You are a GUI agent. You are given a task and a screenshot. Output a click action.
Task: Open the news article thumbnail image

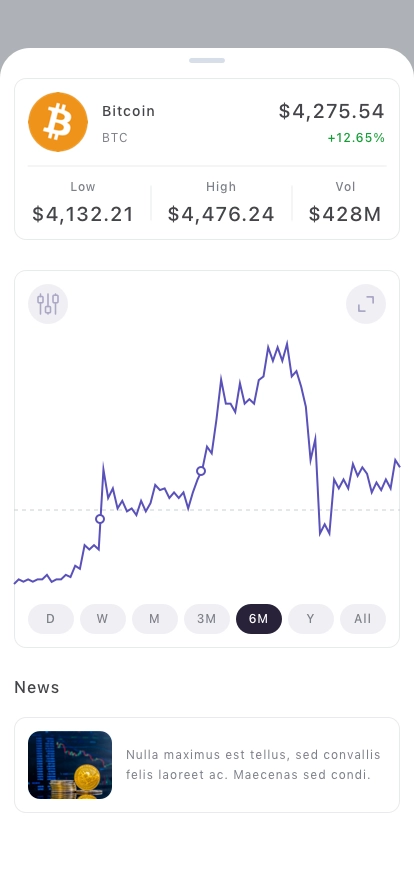point(70,765)
